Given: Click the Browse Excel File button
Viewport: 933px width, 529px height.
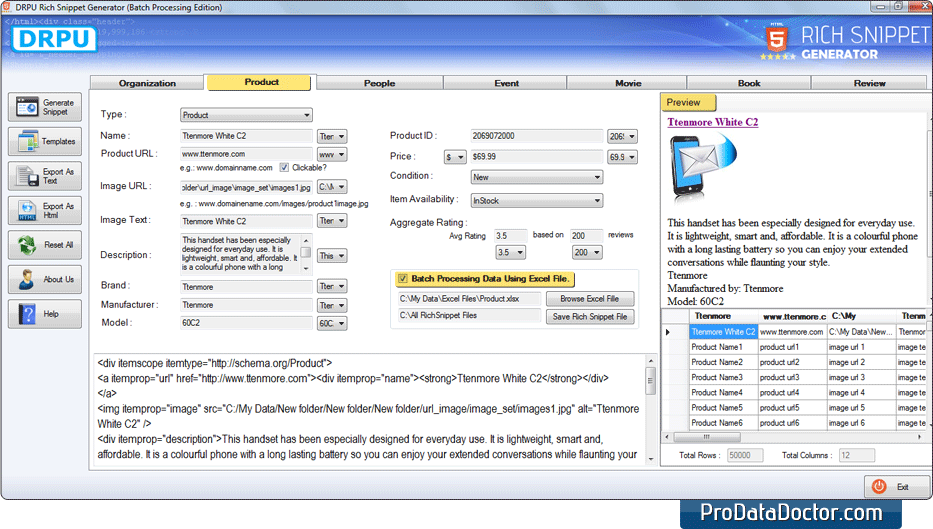Looking at the screenshot, I should click(590, 299).
